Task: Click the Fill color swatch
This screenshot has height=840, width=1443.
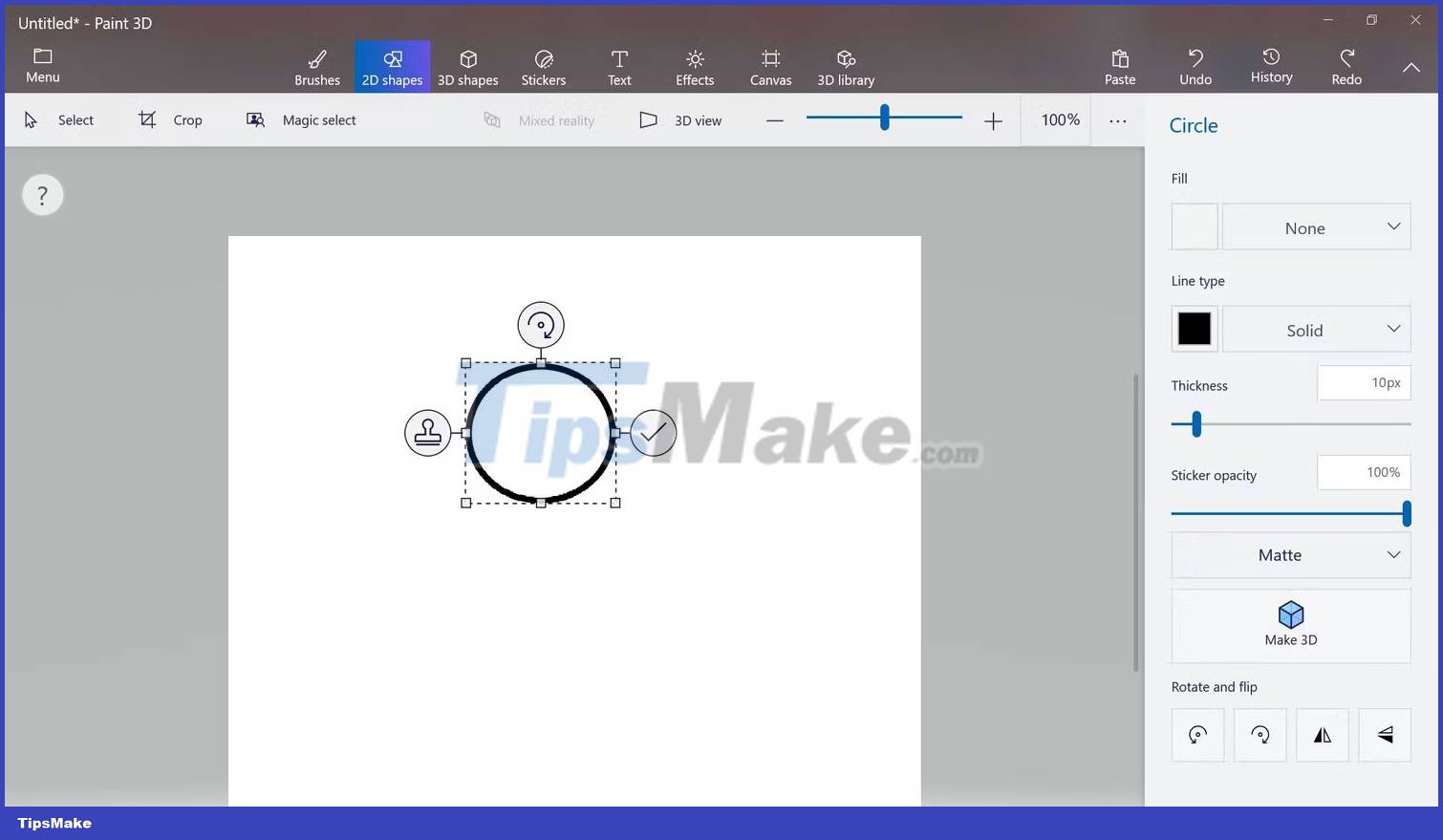Action: point(1195,226)
